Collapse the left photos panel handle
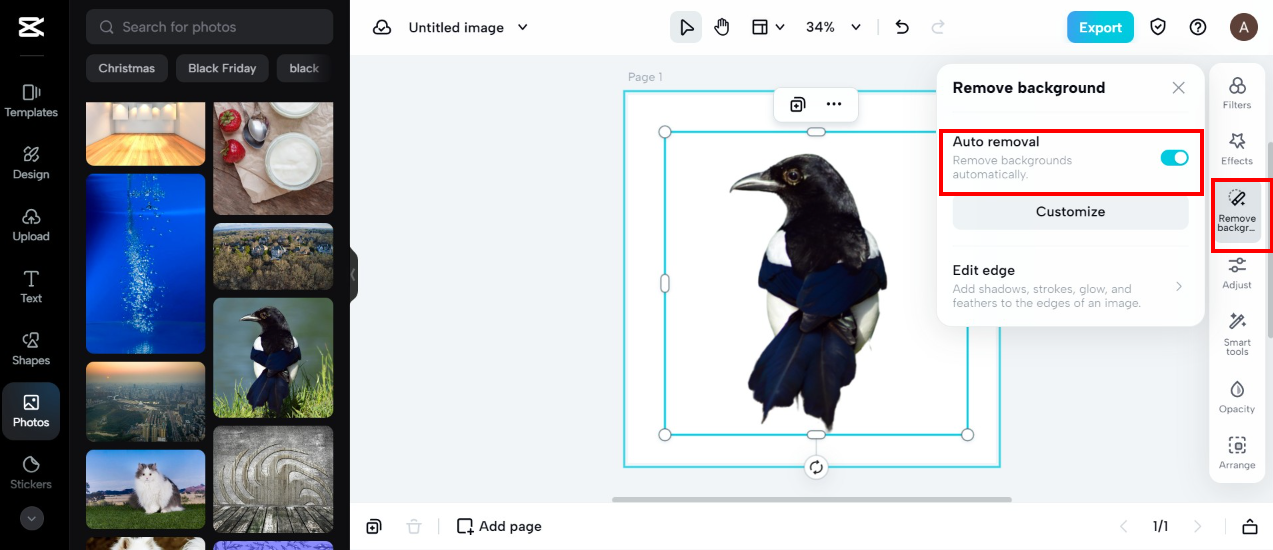This screenshot has height=550, width=1273. (x=353, y=275)
